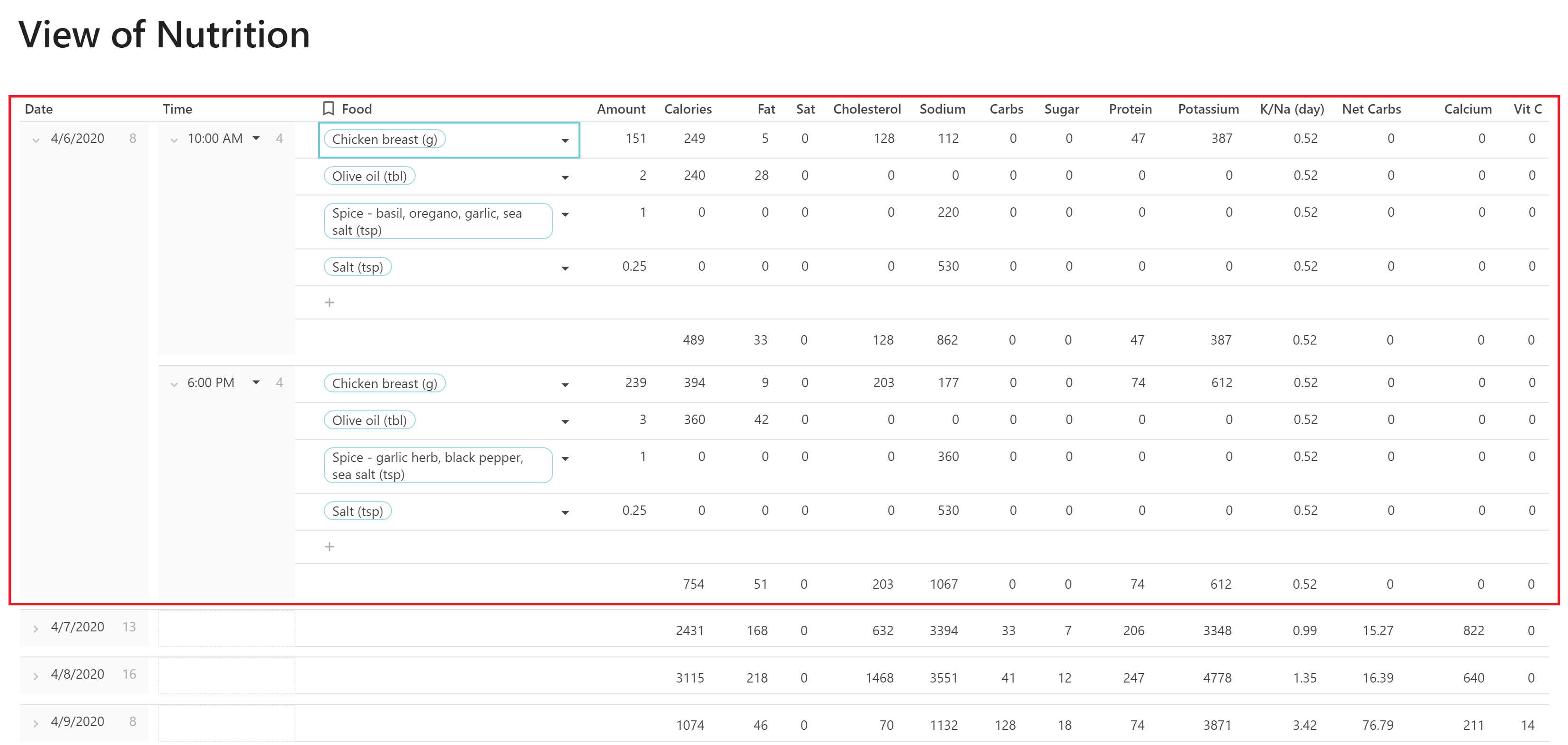1568x745 pixels.
Task: Click the bookmark icon beside the Food header
Action: tap(328, 108)
